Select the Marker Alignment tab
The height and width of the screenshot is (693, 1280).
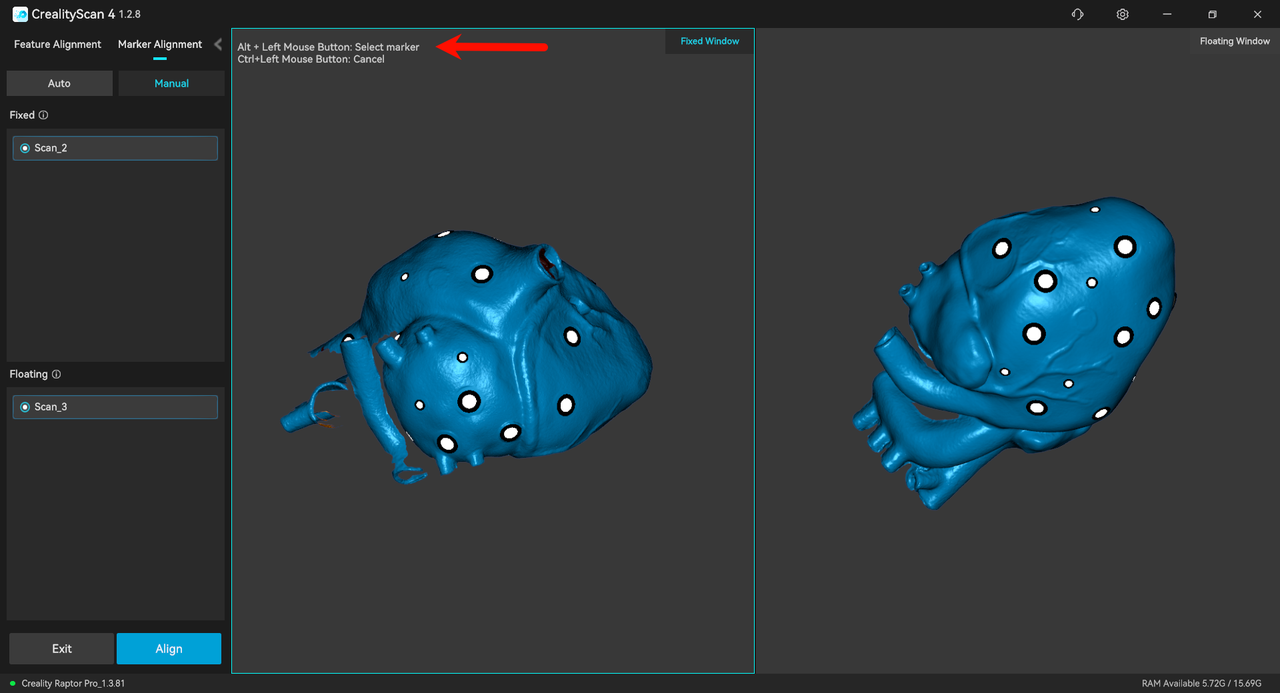tap(160, 44)
